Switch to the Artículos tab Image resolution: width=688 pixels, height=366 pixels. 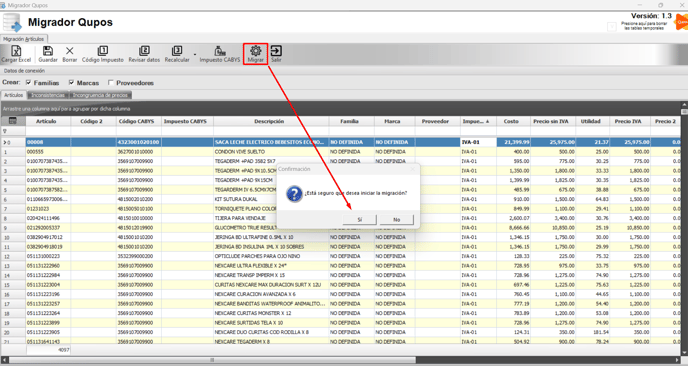[x=14, y=95]
